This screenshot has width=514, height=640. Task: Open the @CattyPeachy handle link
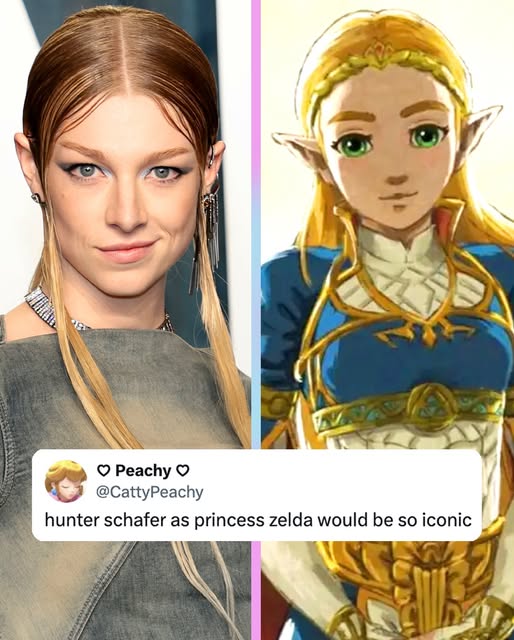coord(149,492)
